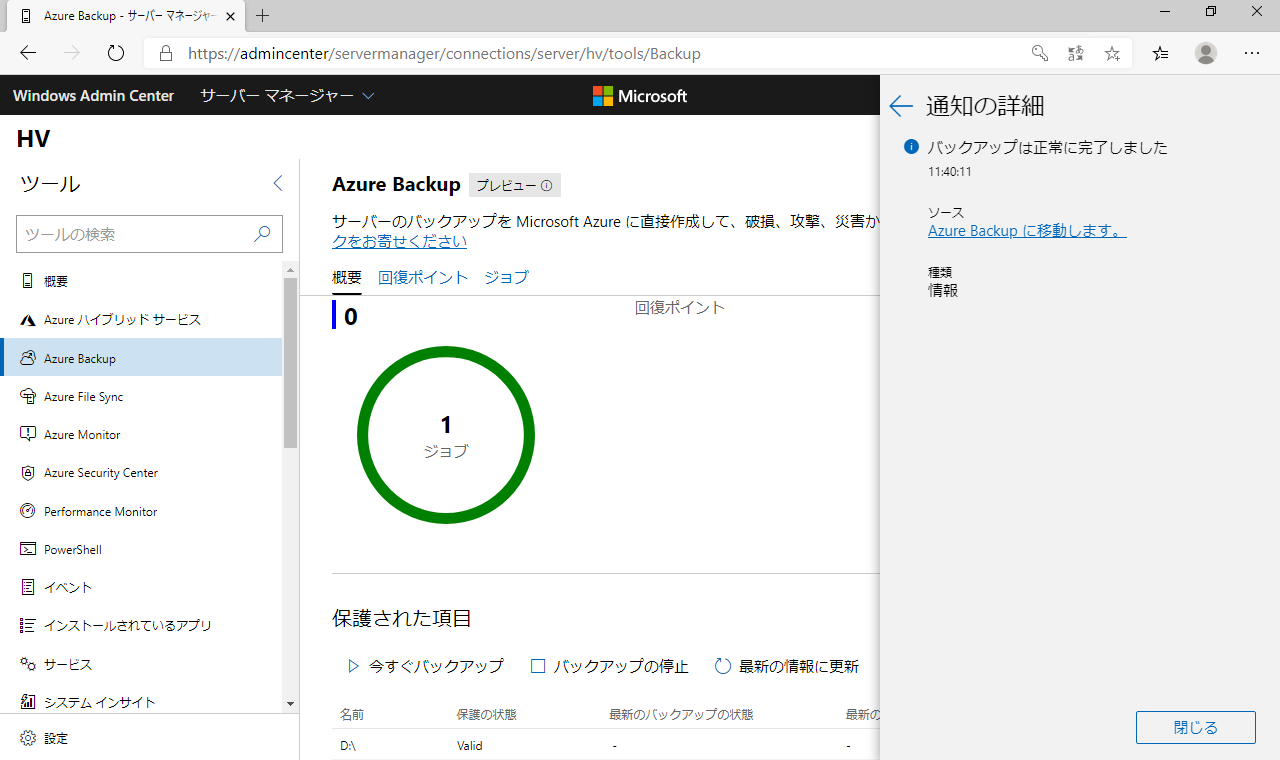Close the Azure Backup browser tab

pos(229,16)
